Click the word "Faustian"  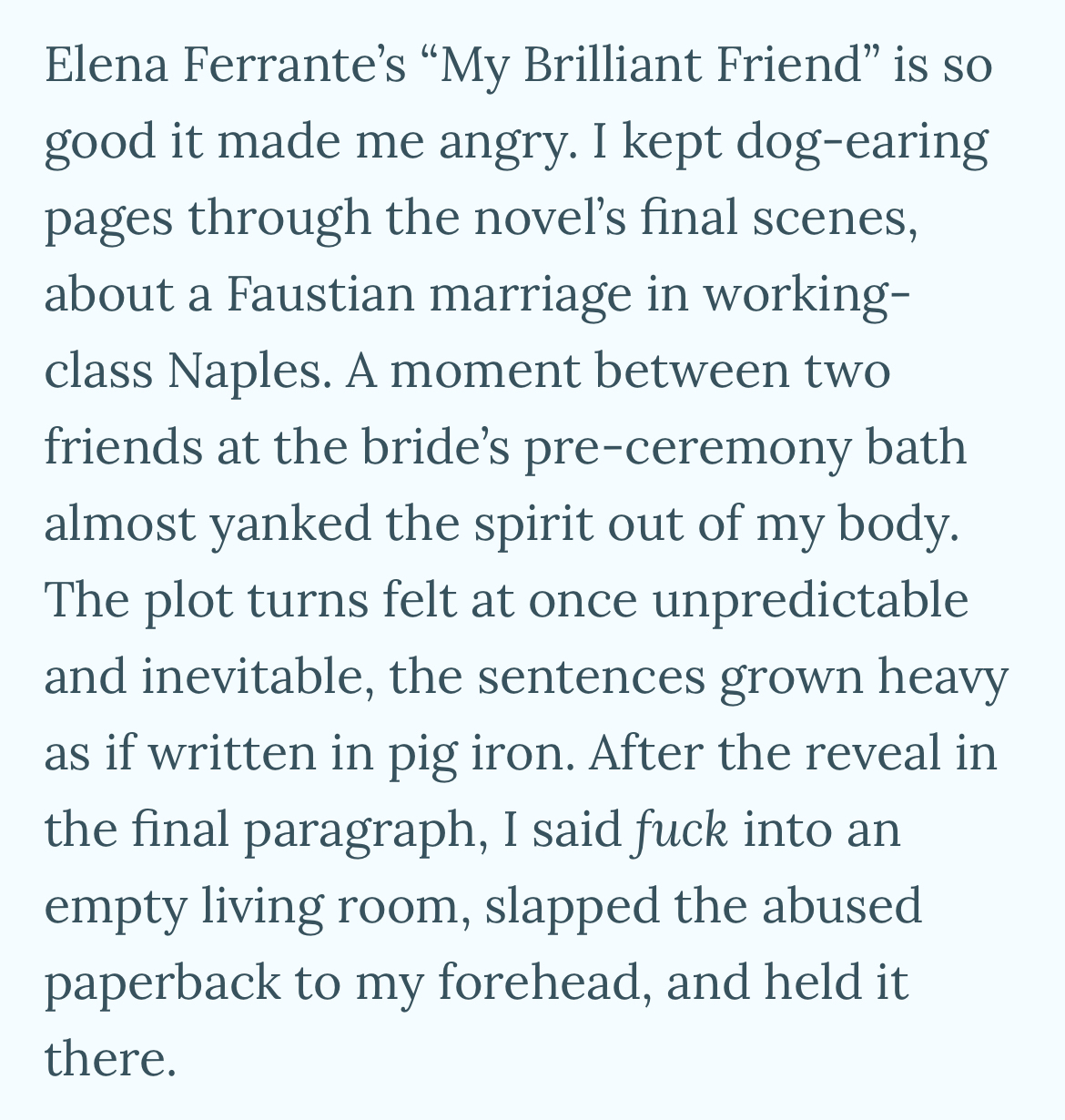coord(321,295)
